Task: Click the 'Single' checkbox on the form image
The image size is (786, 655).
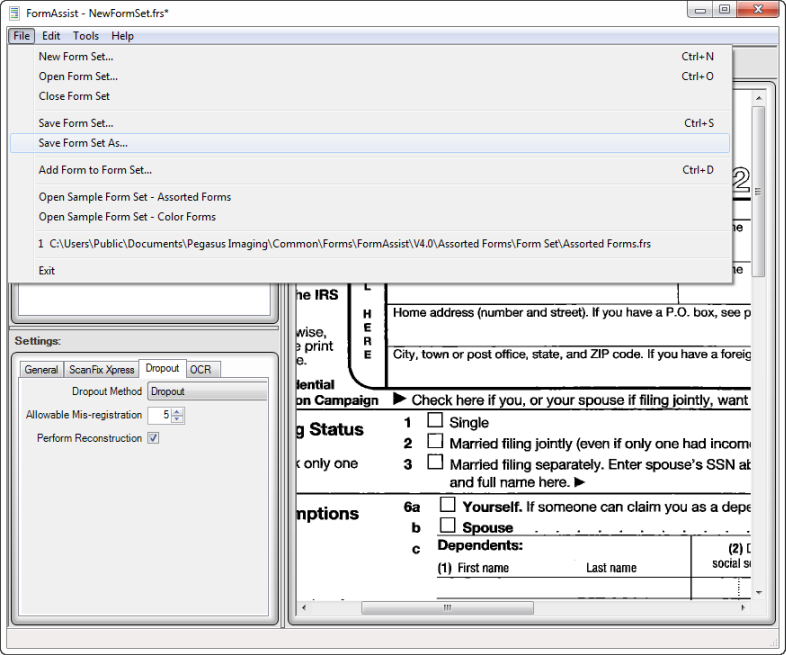Action: coord(435,420)
